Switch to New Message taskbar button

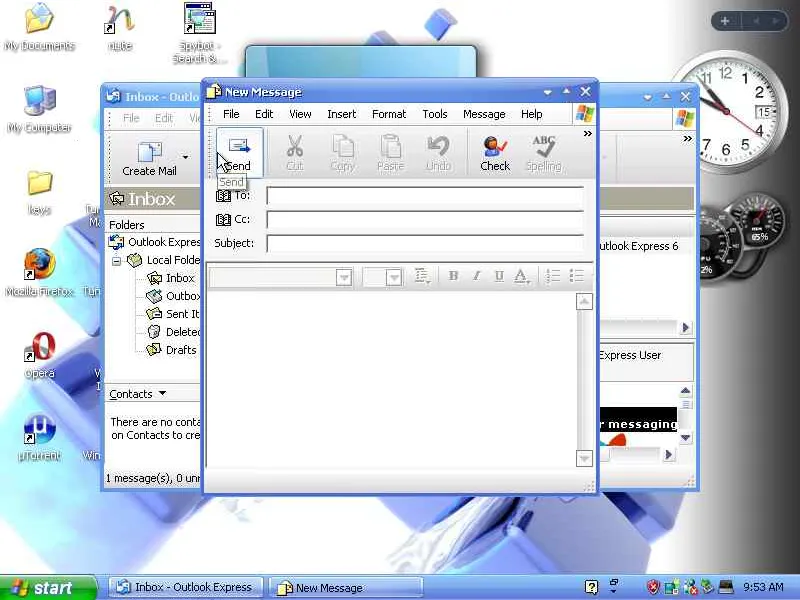346,588
